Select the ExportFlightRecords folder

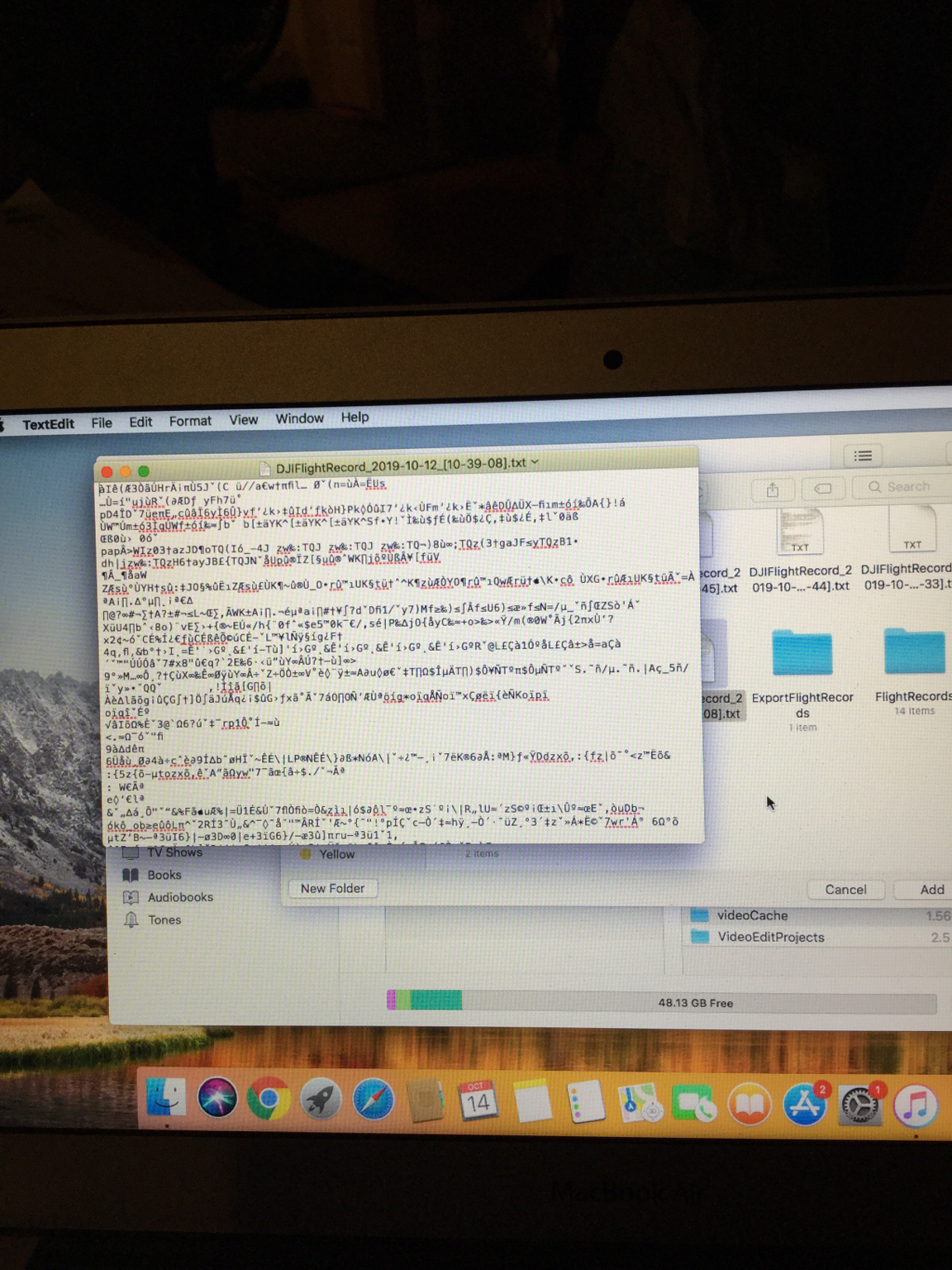coord(802,680)
